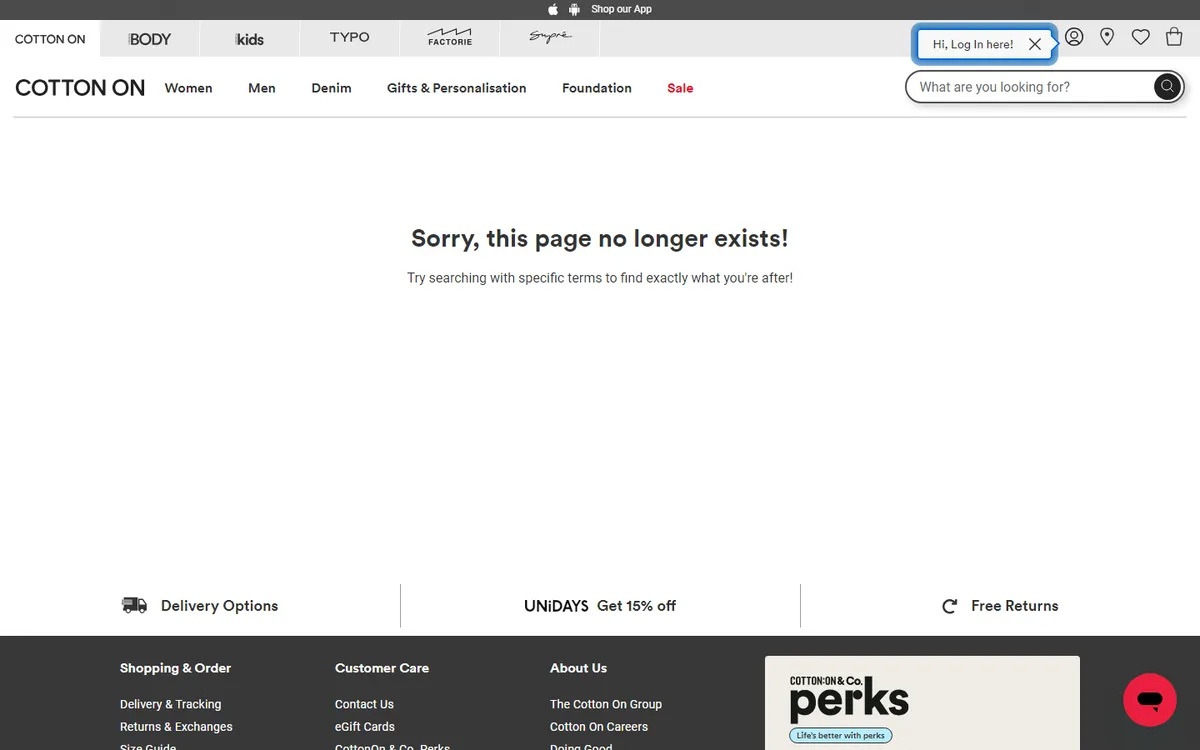Open the shopping bag icon
This screenshot has width=1200, height=750.
1174,37
